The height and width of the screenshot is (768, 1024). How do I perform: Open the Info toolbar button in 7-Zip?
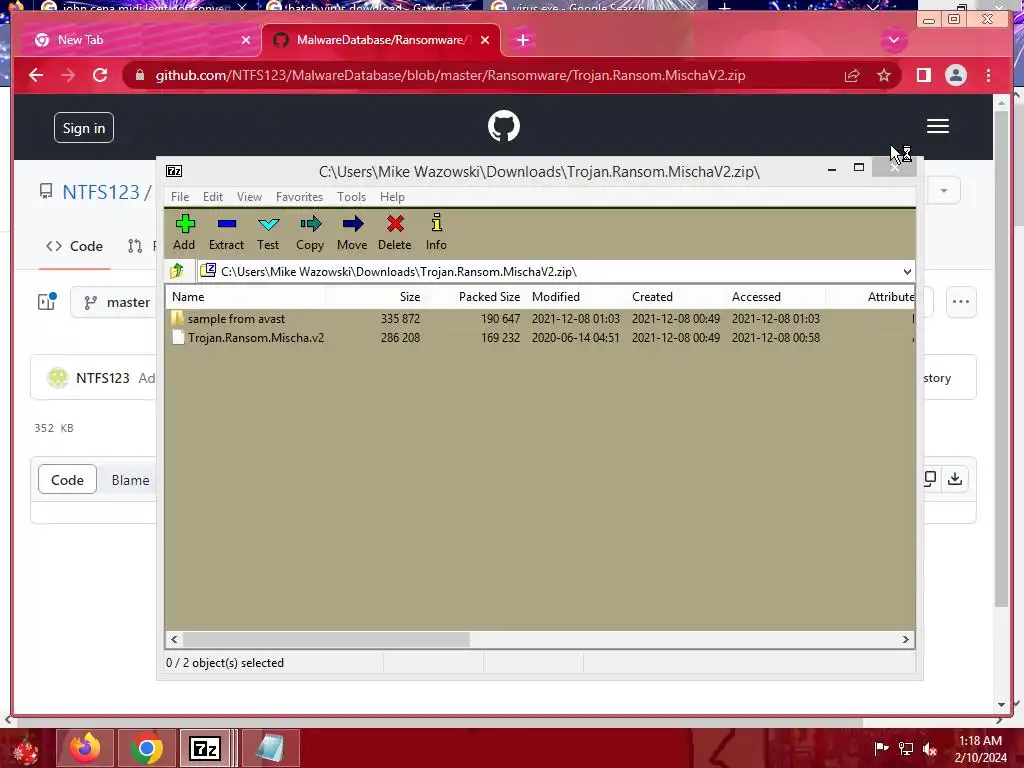click(x=436, y=232)
